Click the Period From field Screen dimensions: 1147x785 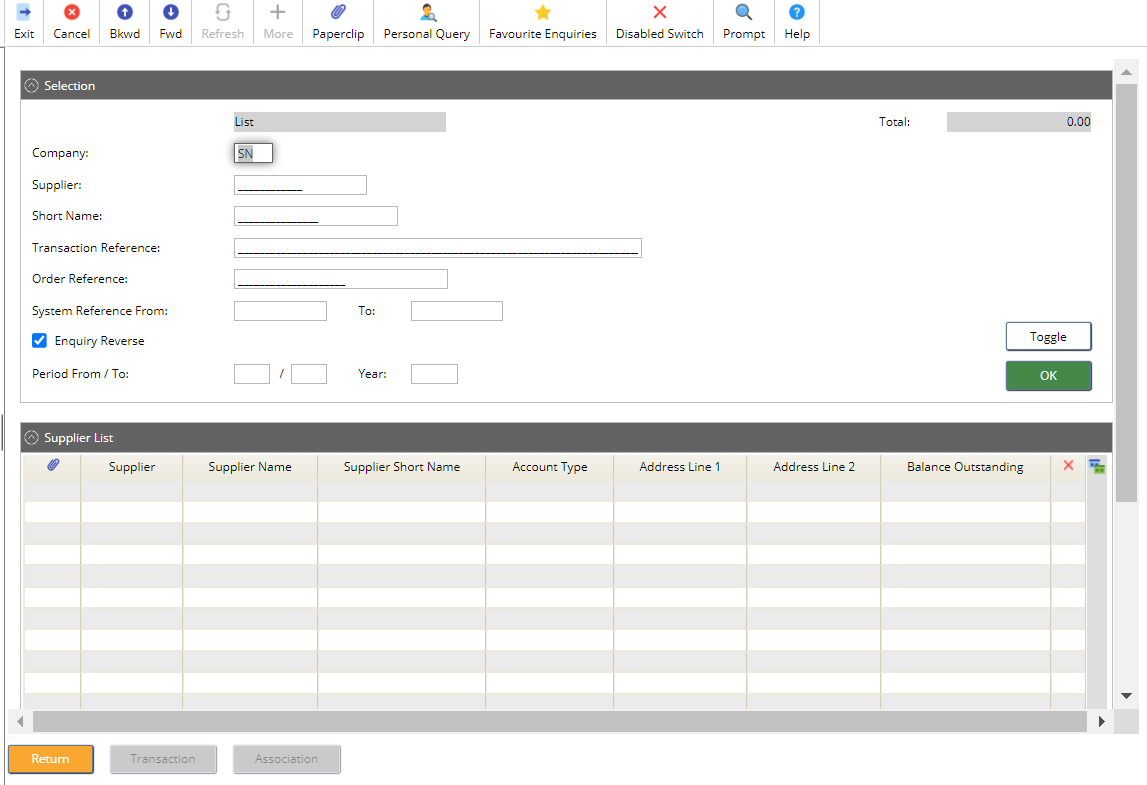coord(252,374)
